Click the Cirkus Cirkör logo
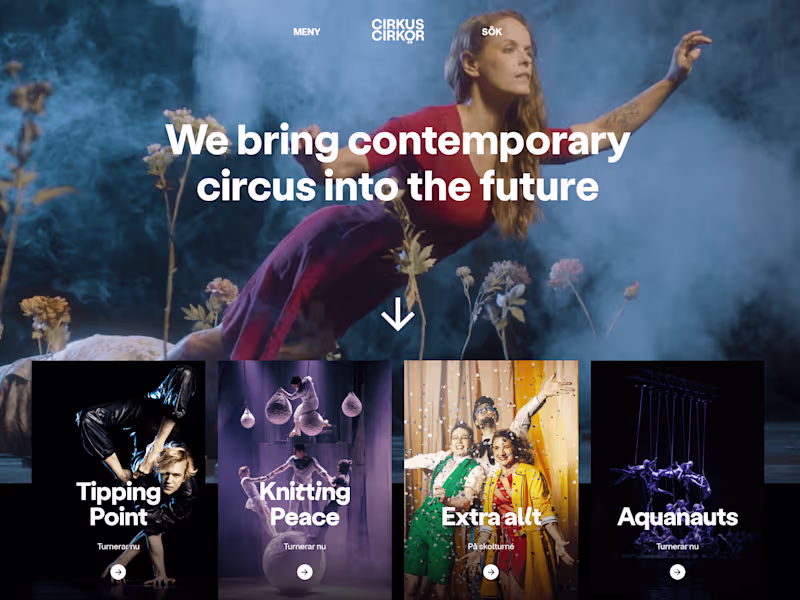The image size is (800, 600). point(398,31)
